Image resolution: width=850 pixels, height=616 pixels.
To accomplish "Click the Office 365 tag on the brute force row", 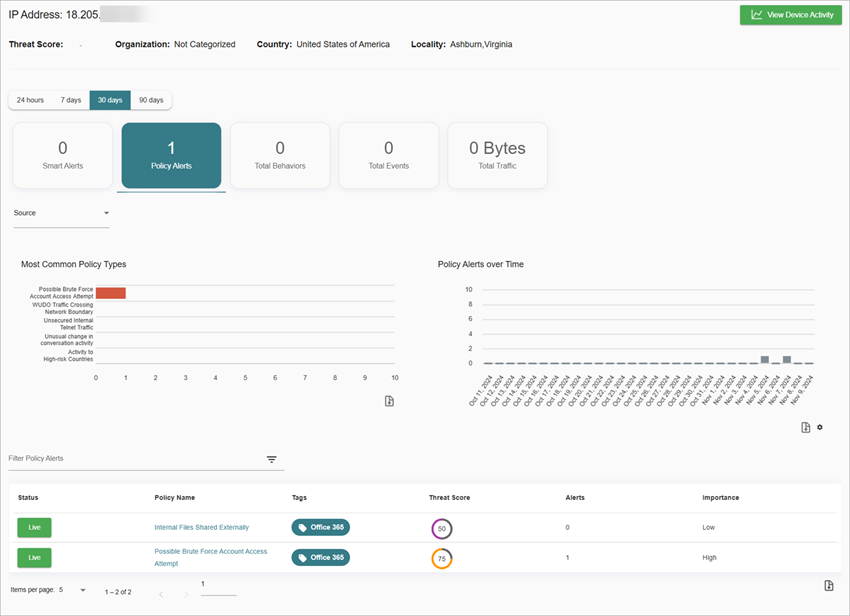I will coord(321,557).
